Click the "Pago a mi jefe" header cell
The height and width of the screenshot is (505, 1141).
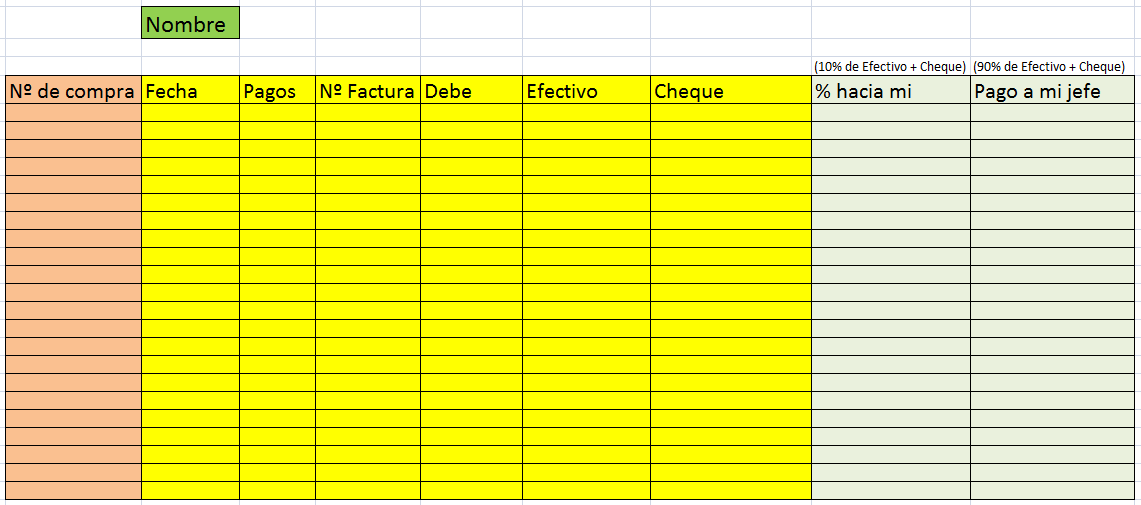tap(1052, 91)
